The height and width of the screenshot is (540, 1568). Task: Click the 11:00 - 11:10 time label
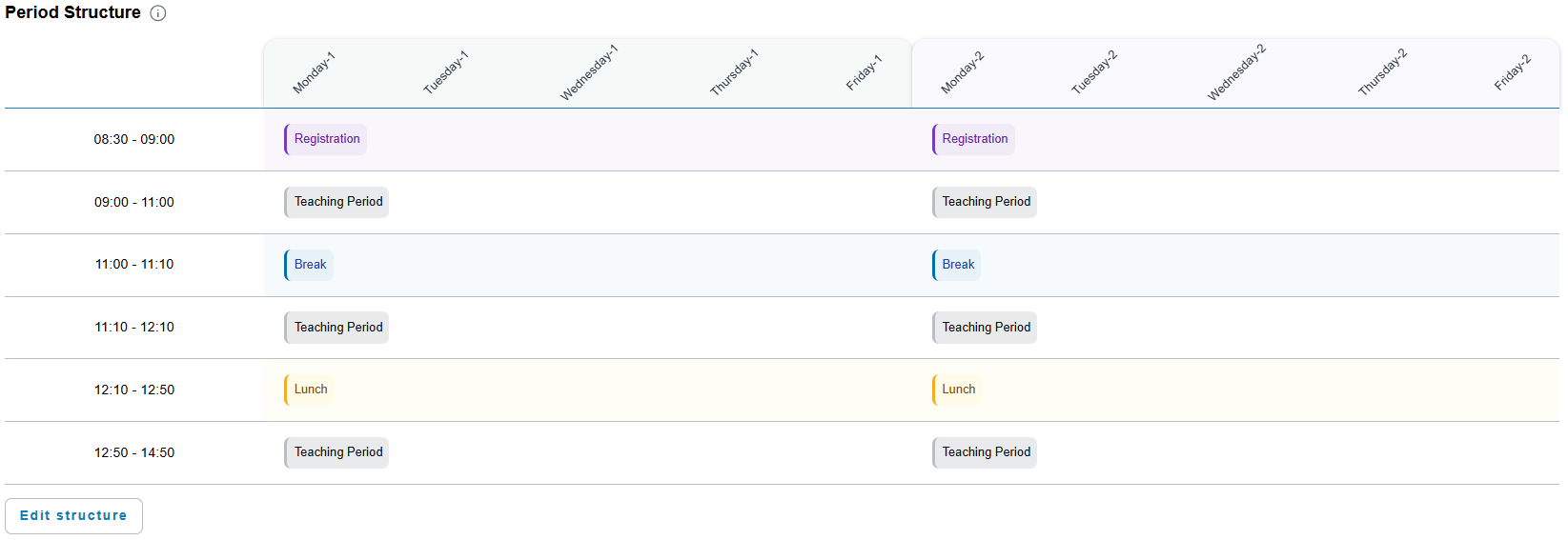[x=134, y=264]
